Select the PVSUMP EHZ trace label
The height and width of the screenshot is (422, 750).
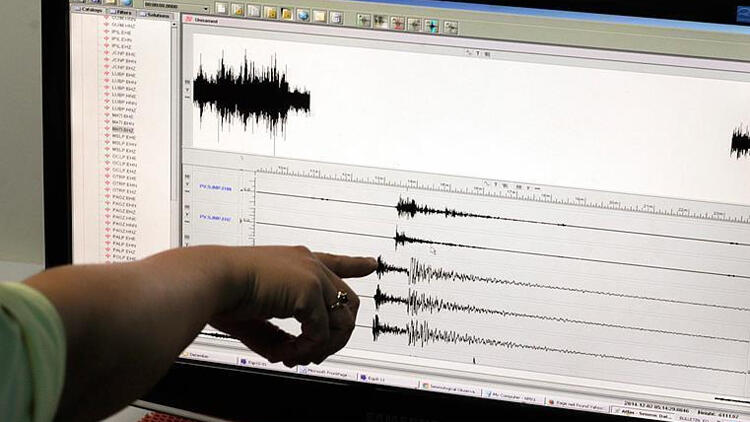click(215, 217)
